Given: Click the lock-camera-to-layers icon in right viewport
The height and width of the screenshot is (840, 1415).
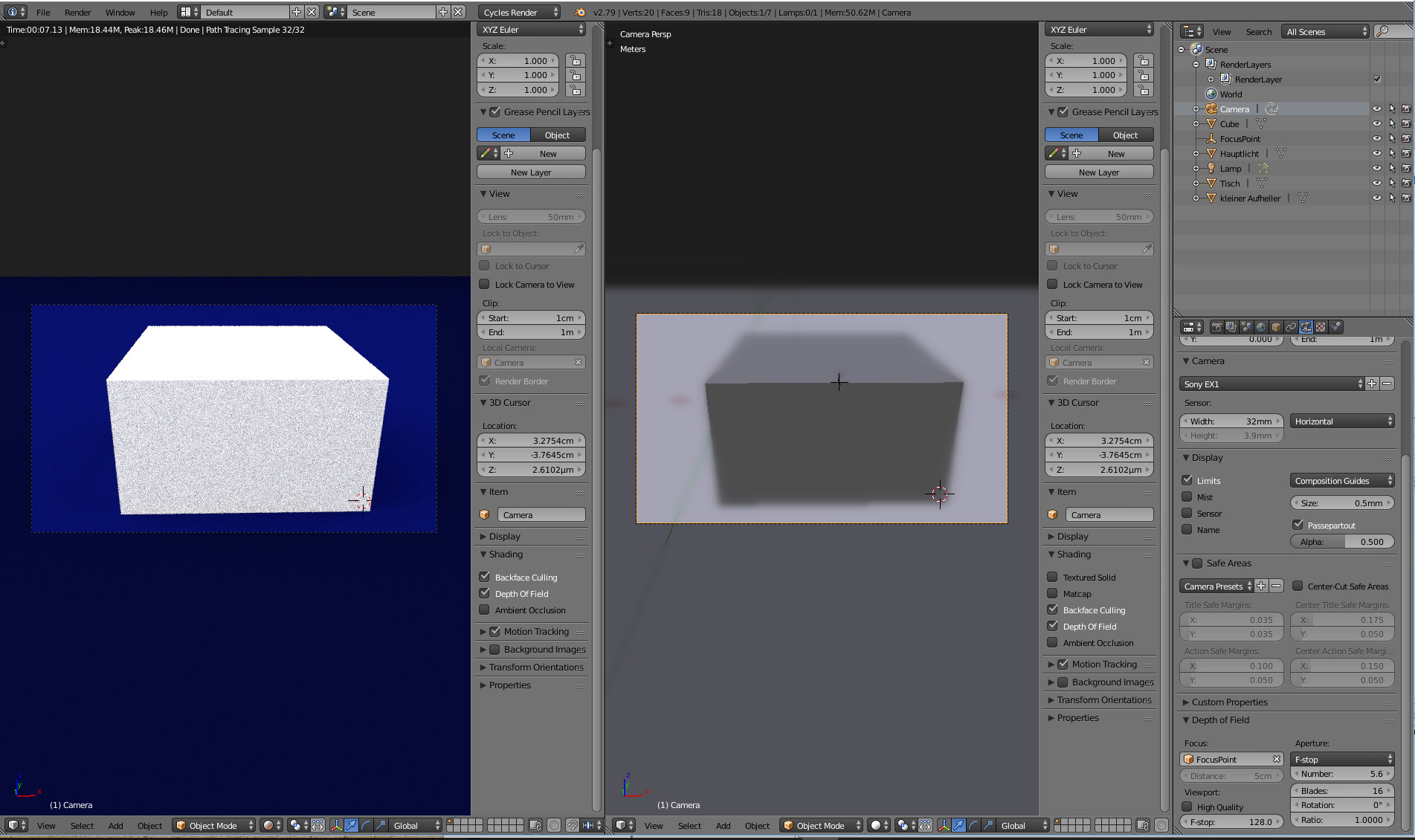Looking at the screenshot, I should pos(1143,825).
